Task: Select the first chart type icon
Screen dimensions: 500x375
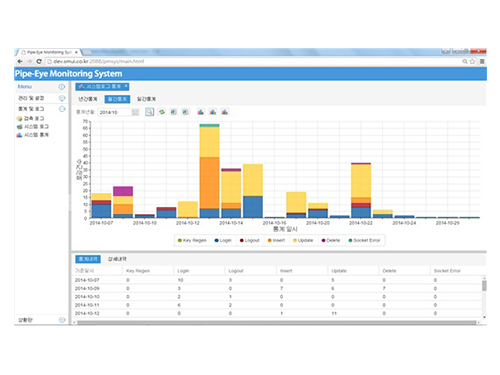Action: [201, 112]
